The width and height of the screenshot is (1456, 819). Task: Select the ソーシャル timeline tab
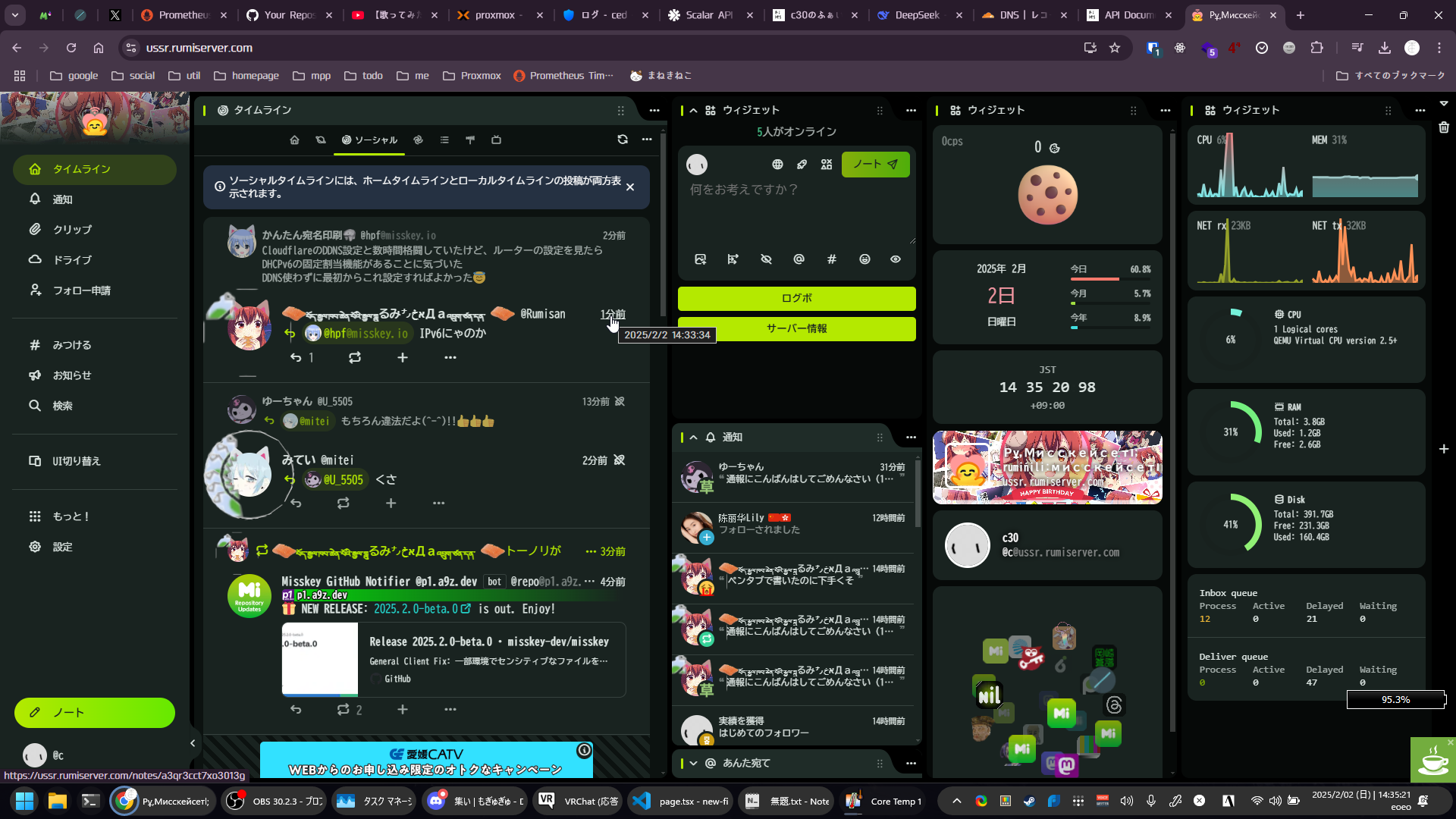pos(369,140)
